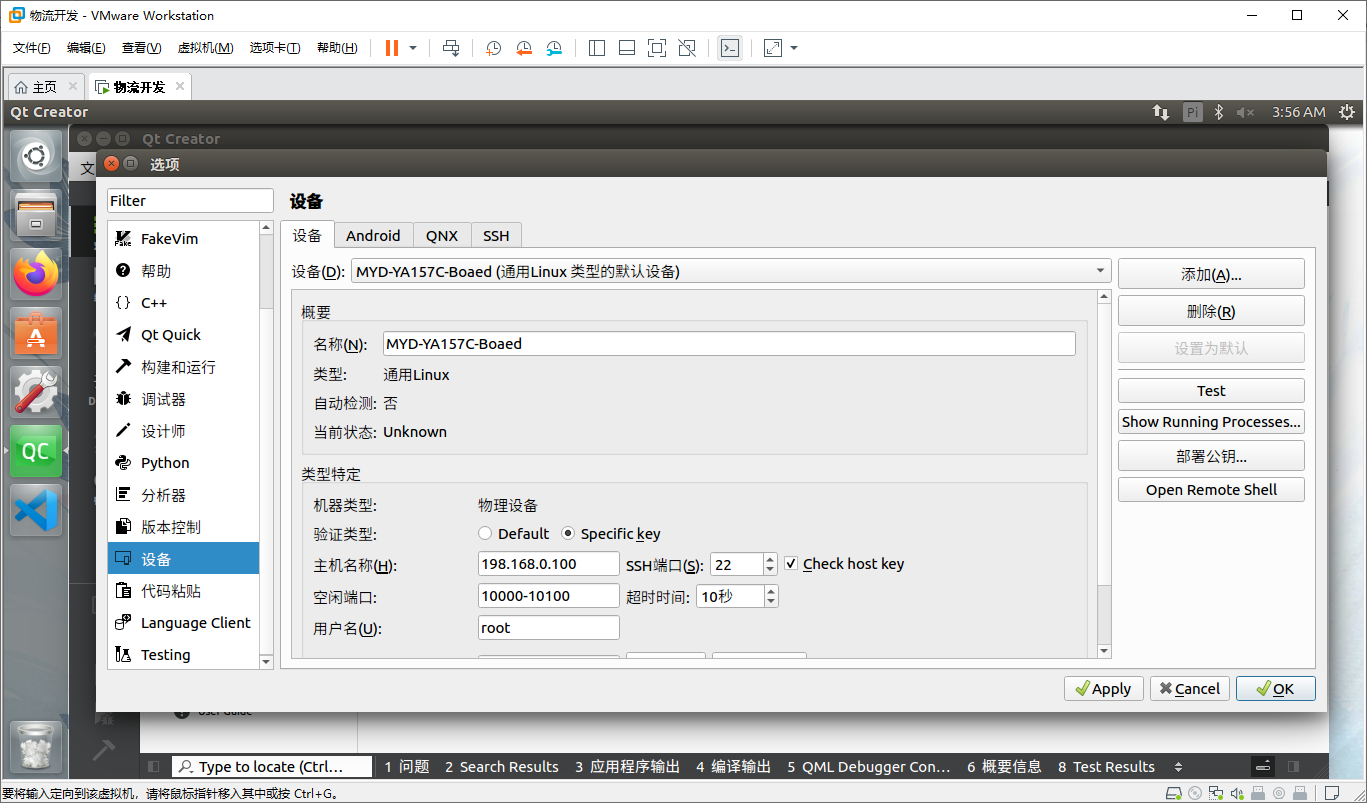Increase the SSH port number stepper
1367x803 pixels.
pyautogui.click(x=770, y=559)
